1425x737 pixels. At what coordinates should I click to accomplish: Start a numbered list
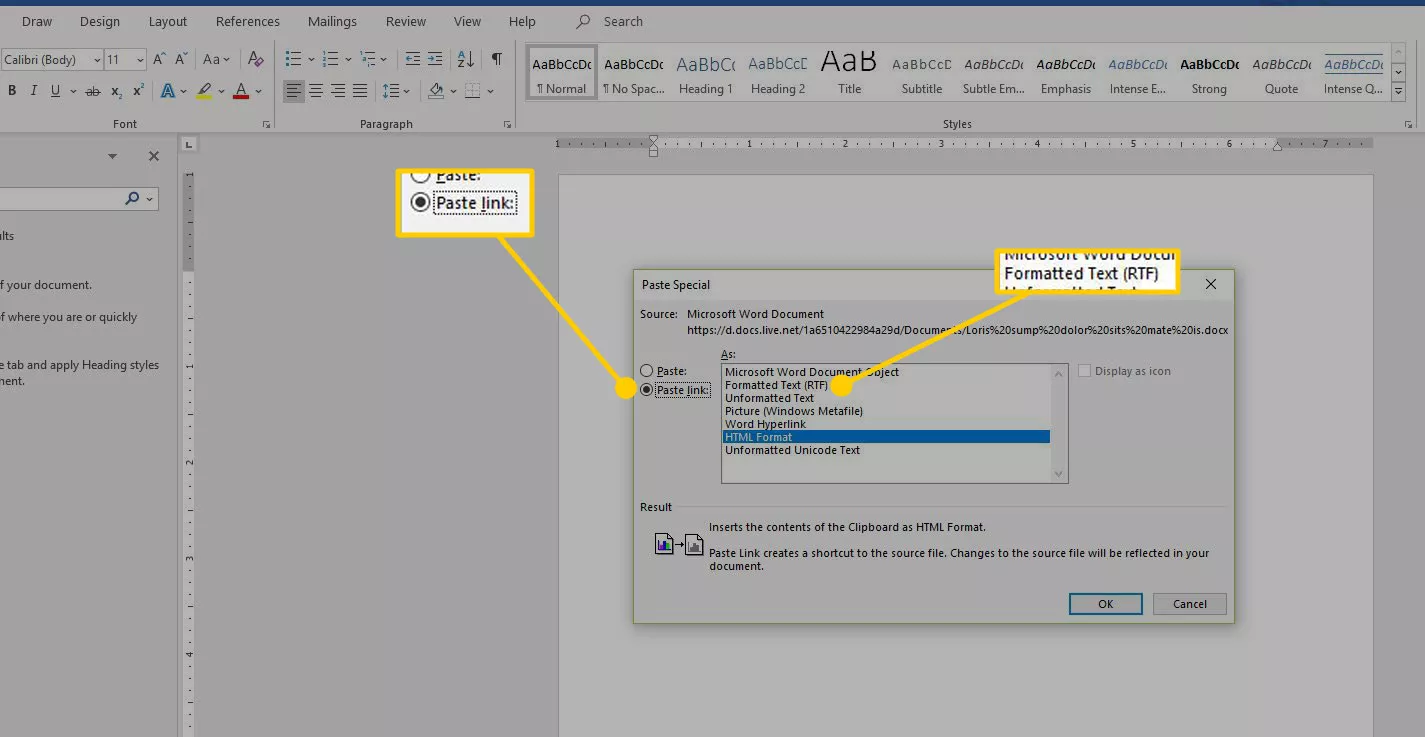coord(331,60)
